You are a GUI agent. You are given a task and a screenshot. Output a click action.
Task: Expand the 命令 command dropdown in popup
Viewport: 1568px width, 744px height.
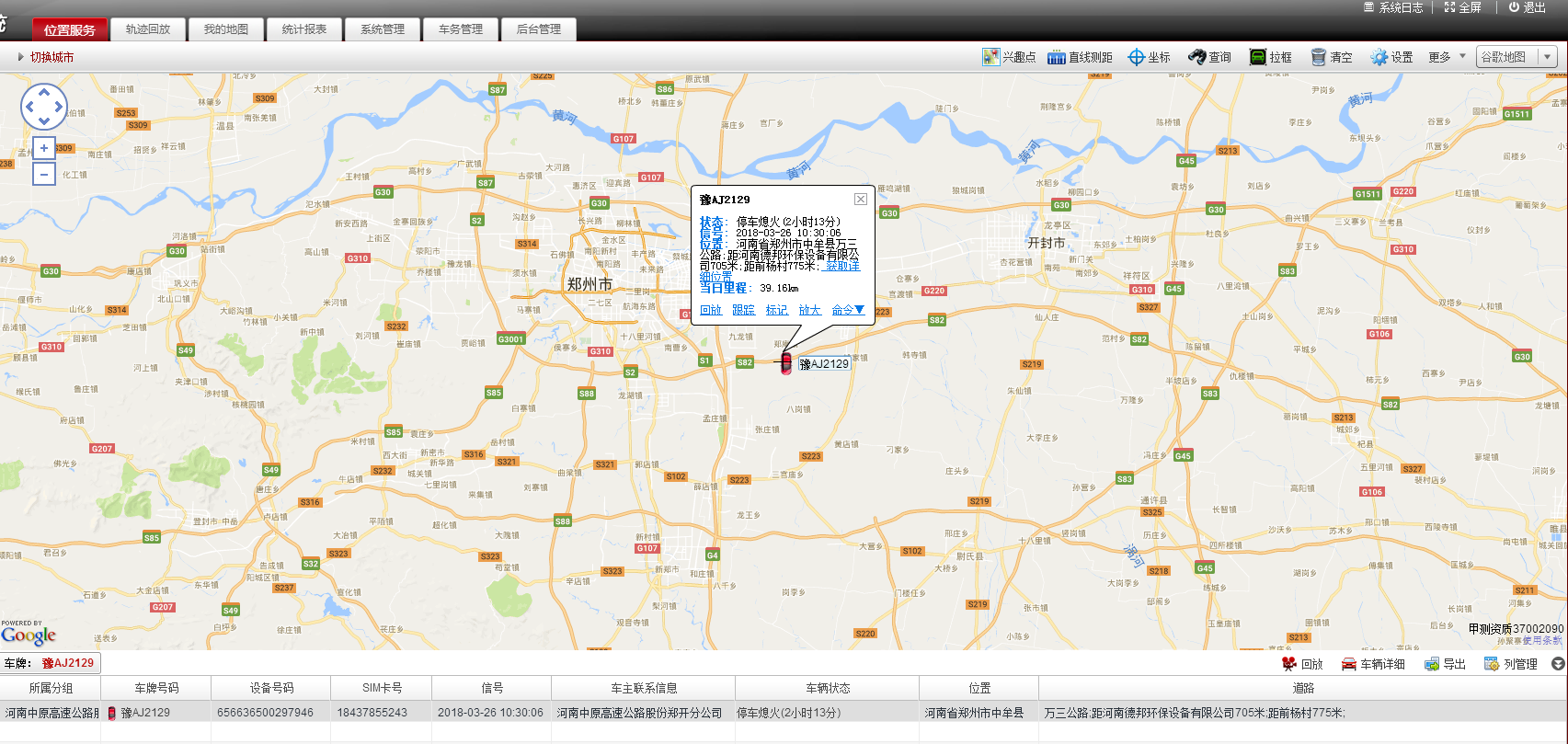click(848, 310)
